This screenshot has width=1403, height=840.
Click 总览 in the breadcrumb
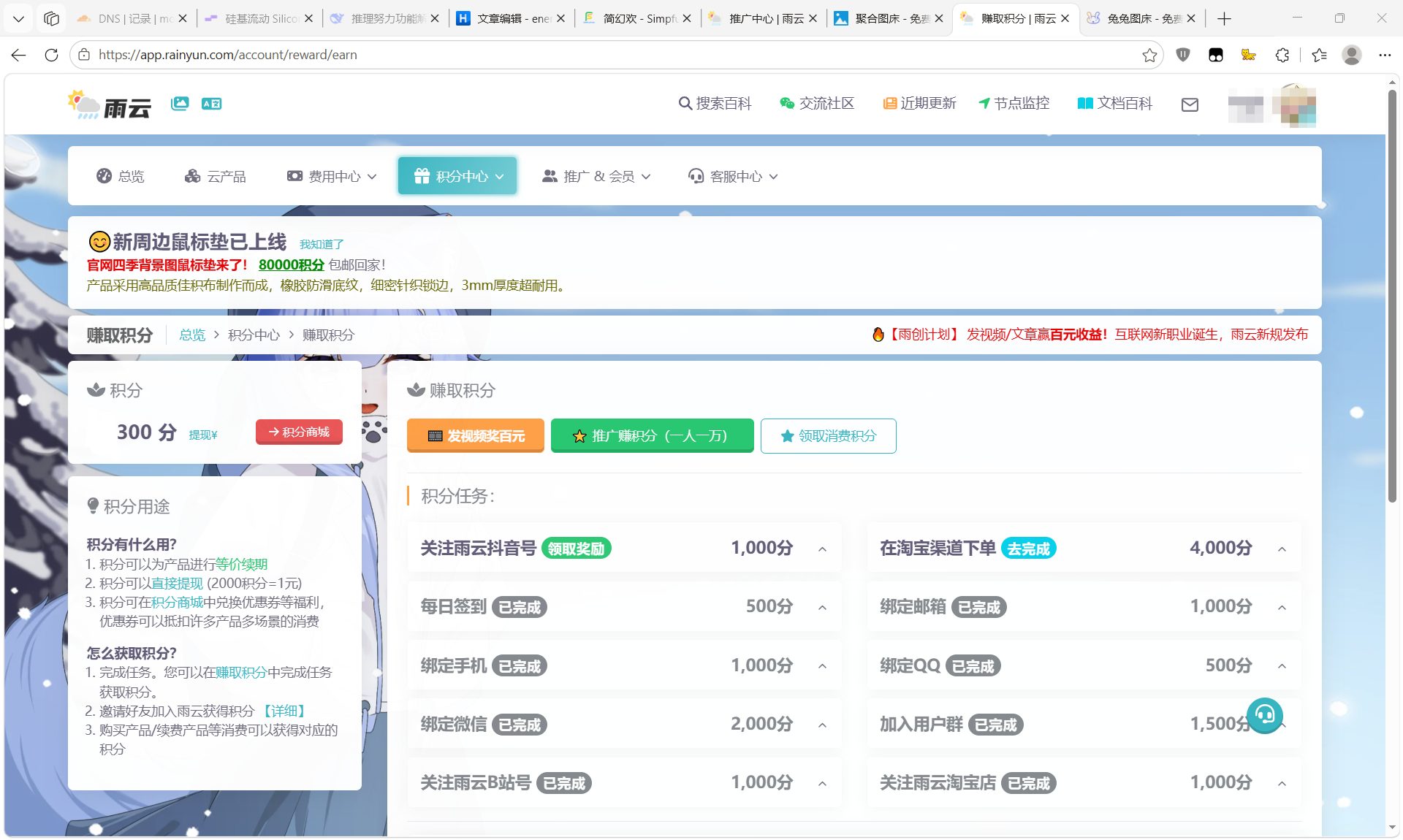(x=192, y=335)
